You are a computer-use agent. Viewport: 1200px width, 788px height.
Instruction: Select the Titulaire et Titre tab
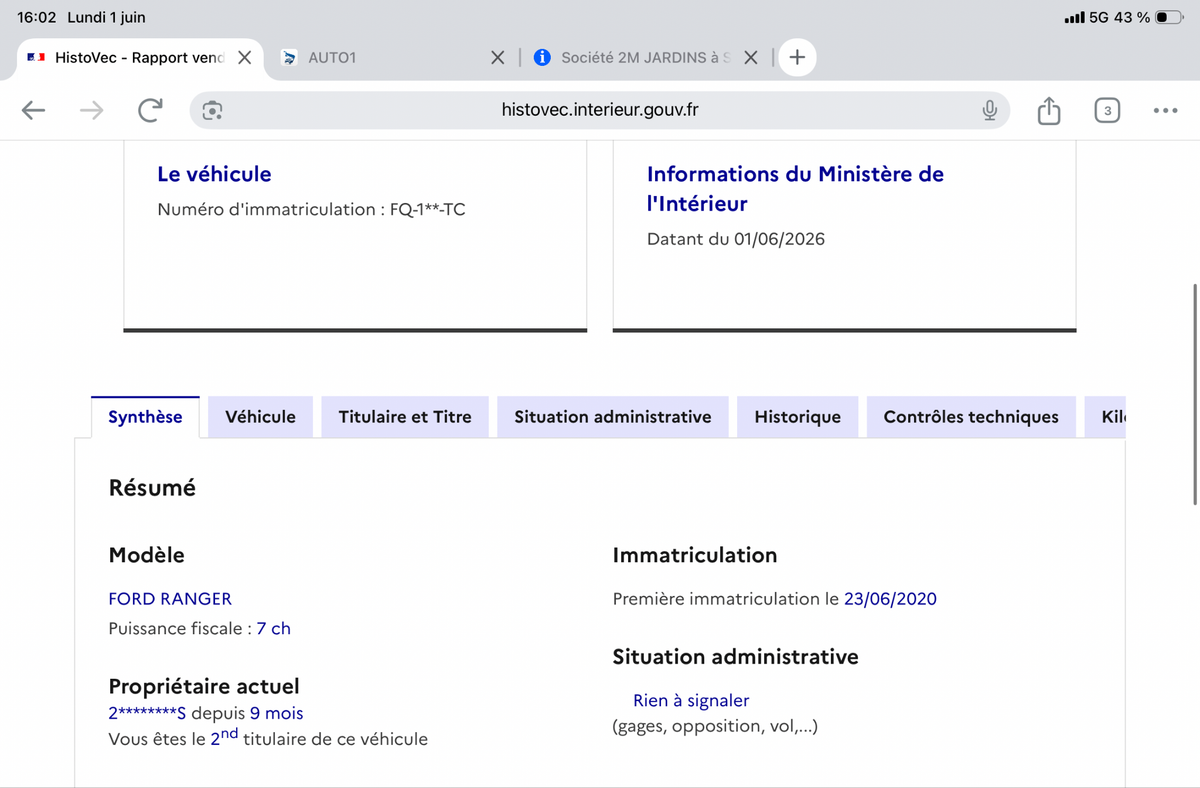405,417
